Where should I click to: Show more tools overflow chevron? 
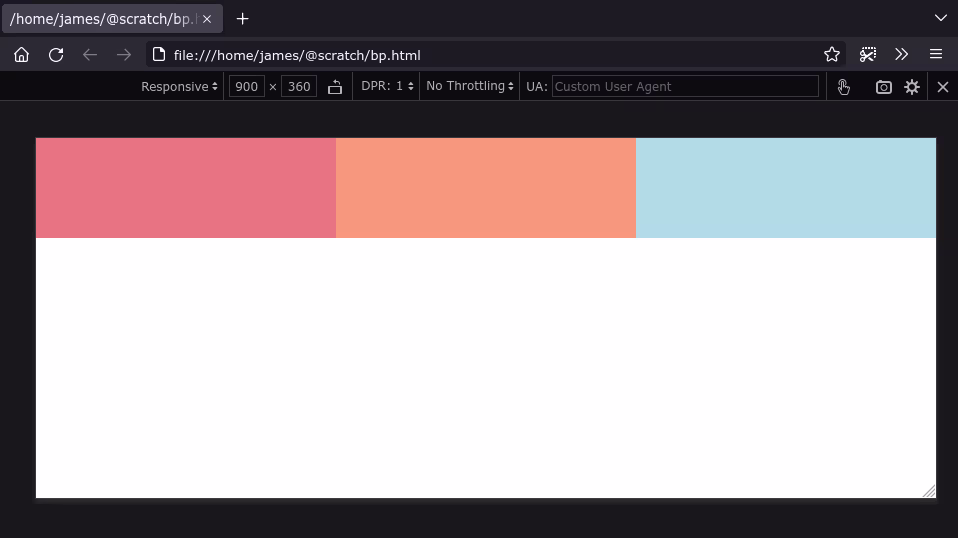coord(902,55)
